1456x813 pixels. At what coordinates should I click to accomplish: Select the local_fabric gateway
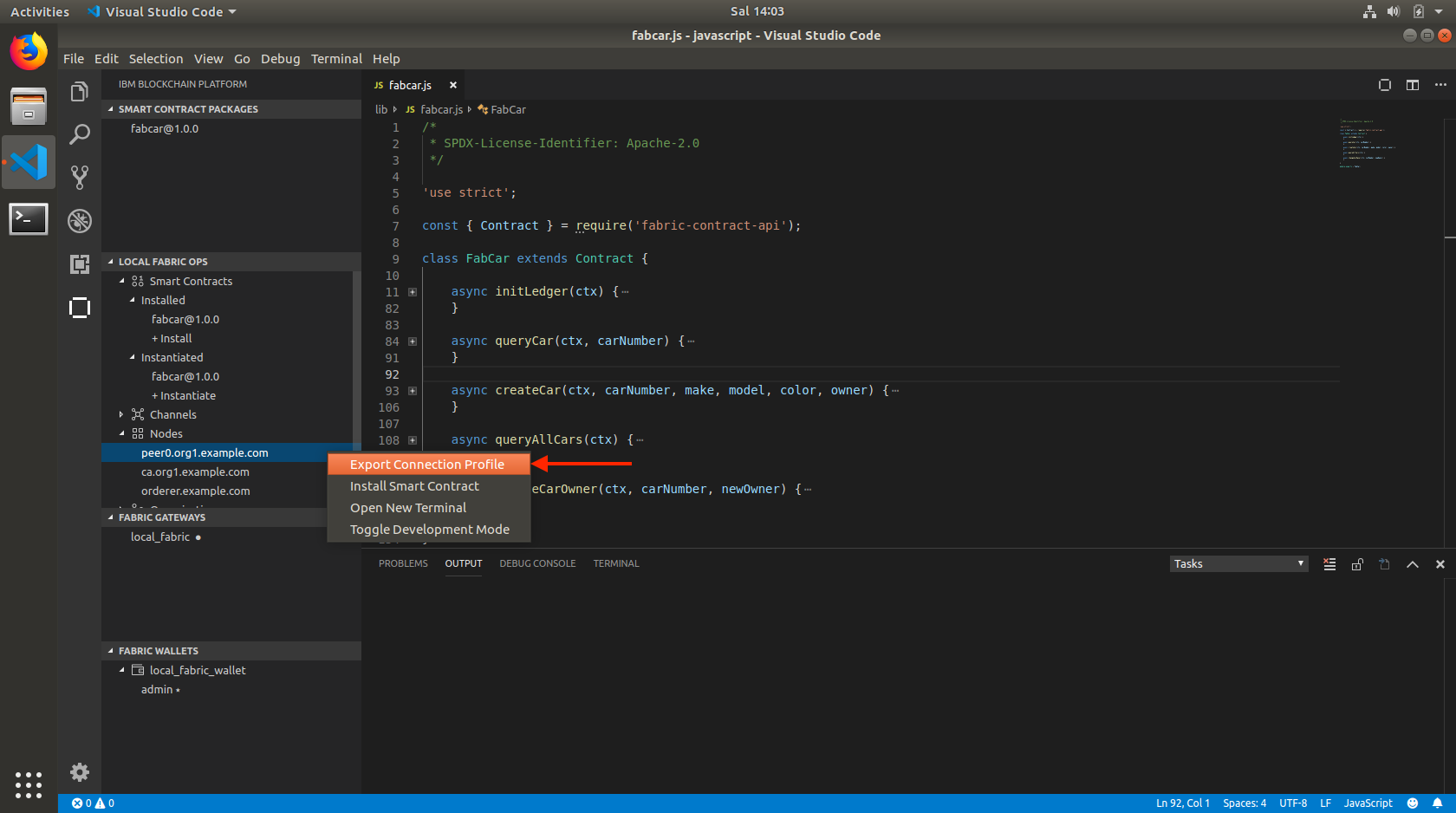click(x=160, y=537)
